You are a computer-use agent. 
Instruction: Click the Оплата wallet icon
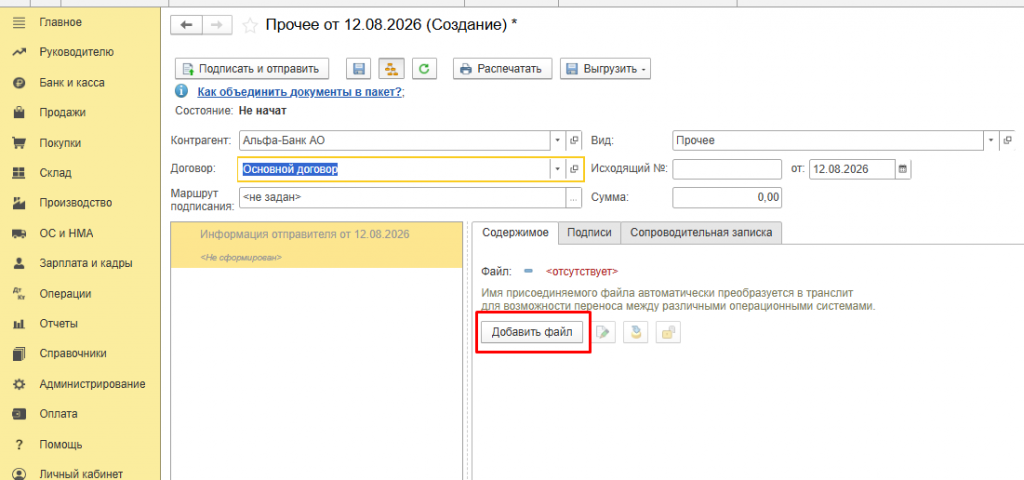coord(19,414)
